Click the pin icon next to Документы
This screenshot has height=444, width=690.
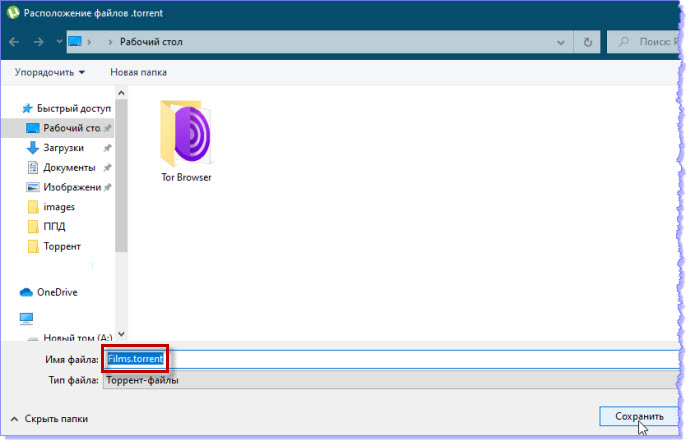click(107, 168)
